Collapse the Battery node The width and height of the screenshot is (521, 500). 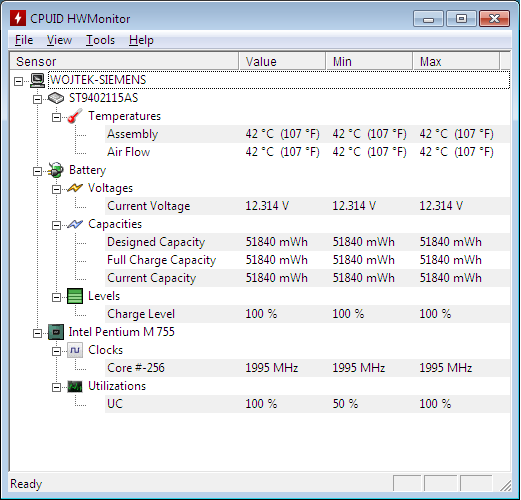point(37,171)
